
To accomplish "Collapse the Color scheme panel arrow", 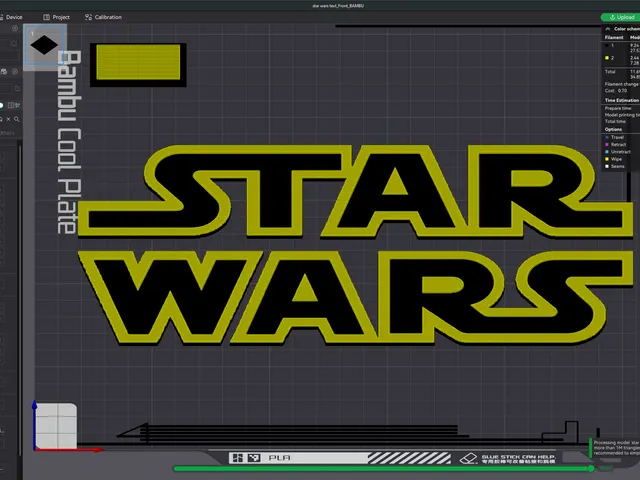I will 608,29.
